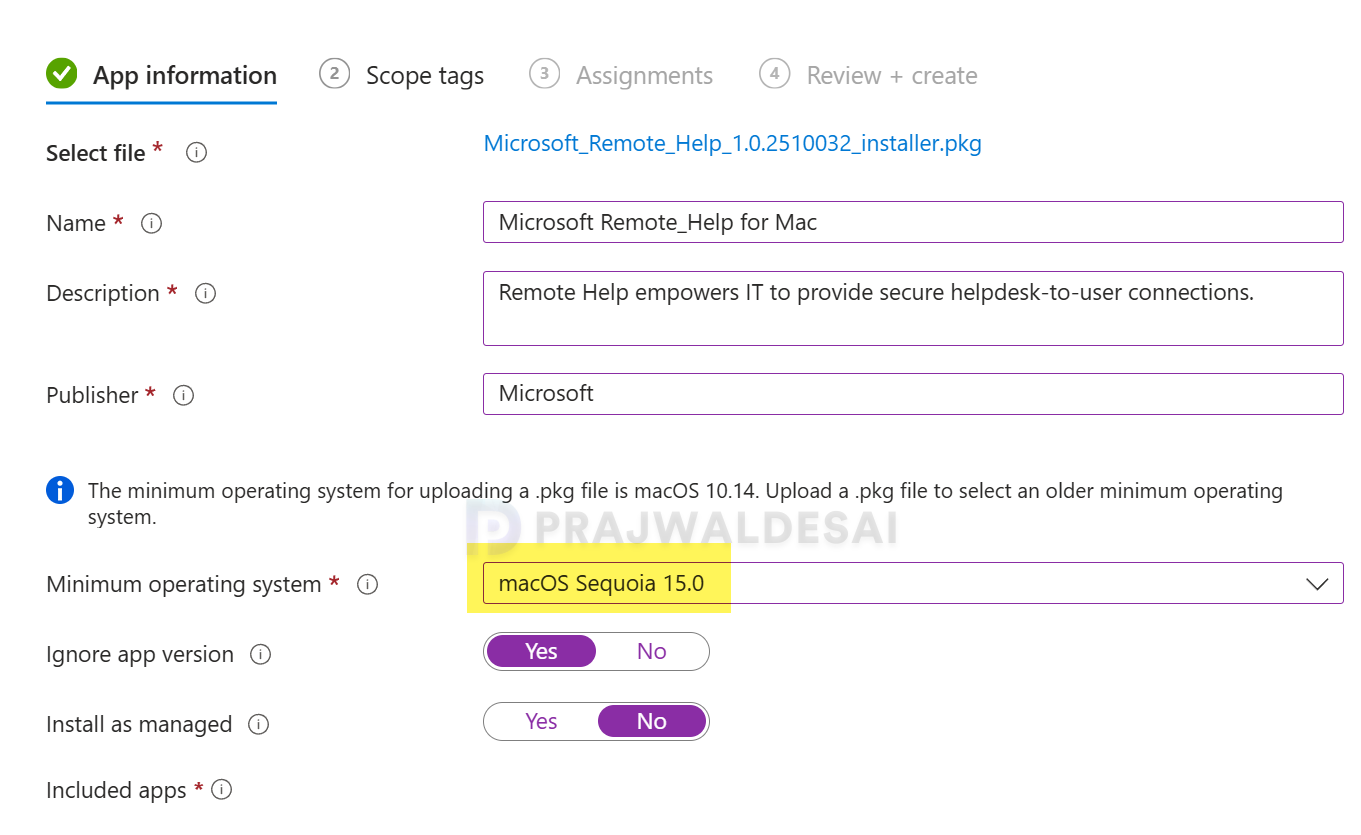Click the info icon beside Publisher

click(183, 395)
